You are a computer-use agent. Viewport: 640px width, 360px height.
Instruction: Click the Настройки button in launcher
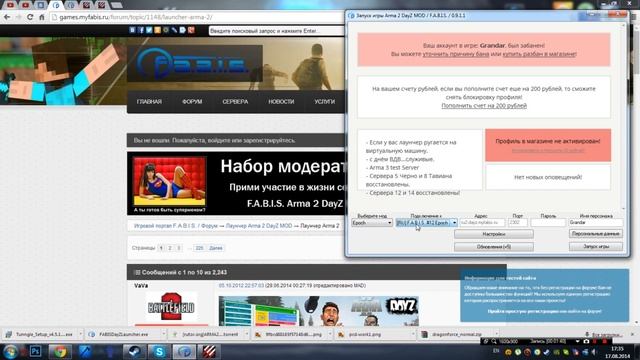pyautogui.click(x=493, y=234)
